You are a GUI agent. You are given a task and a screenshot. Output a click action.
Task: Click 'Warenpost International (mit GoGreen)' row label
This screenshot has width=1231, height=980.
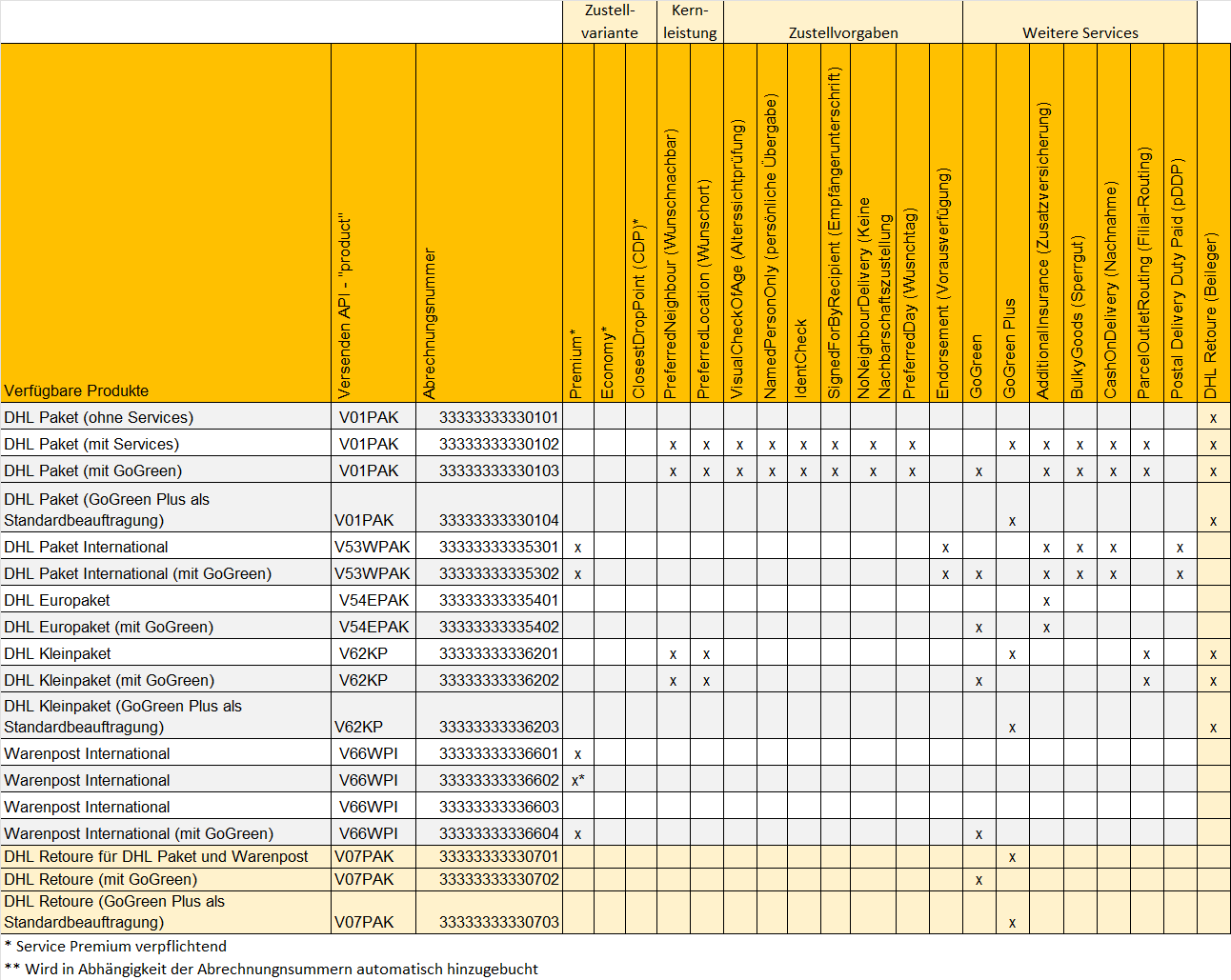[138, 833]
